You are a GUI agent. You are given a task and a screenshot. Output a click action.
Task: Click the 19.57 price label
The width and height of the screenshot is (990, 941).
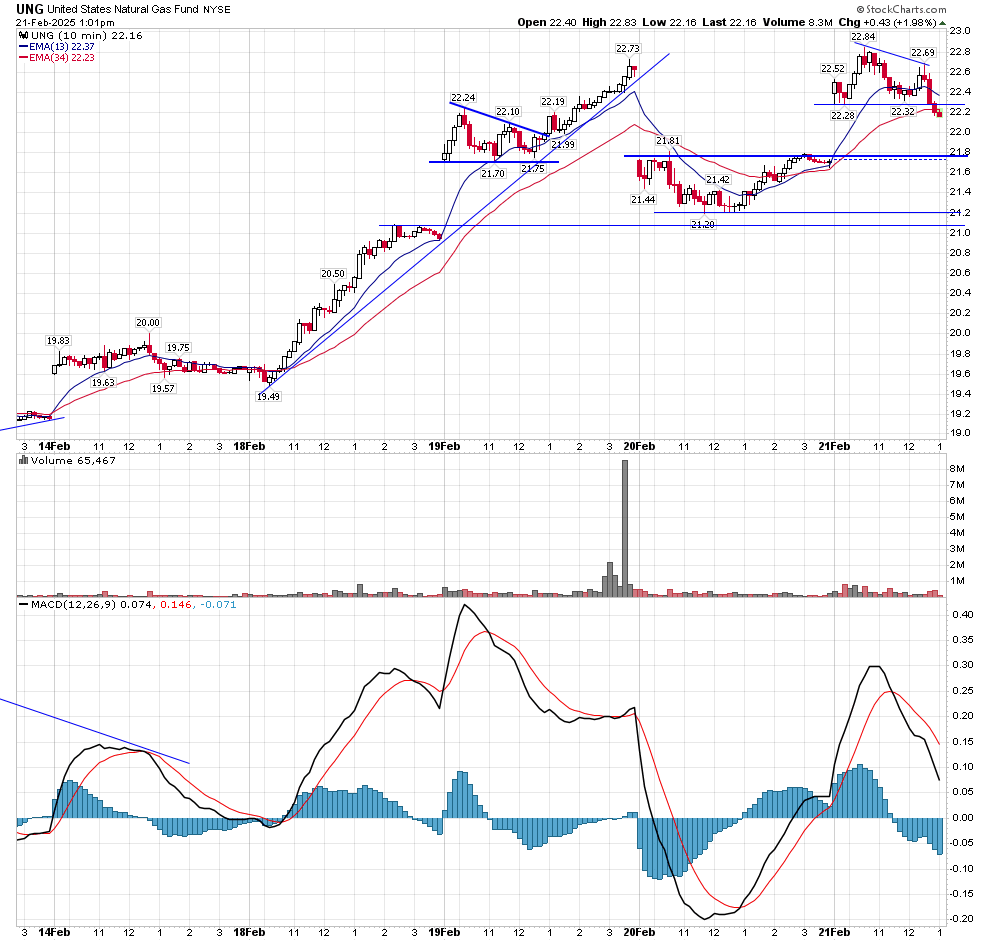pyautogui.click(x=163, y=388)
